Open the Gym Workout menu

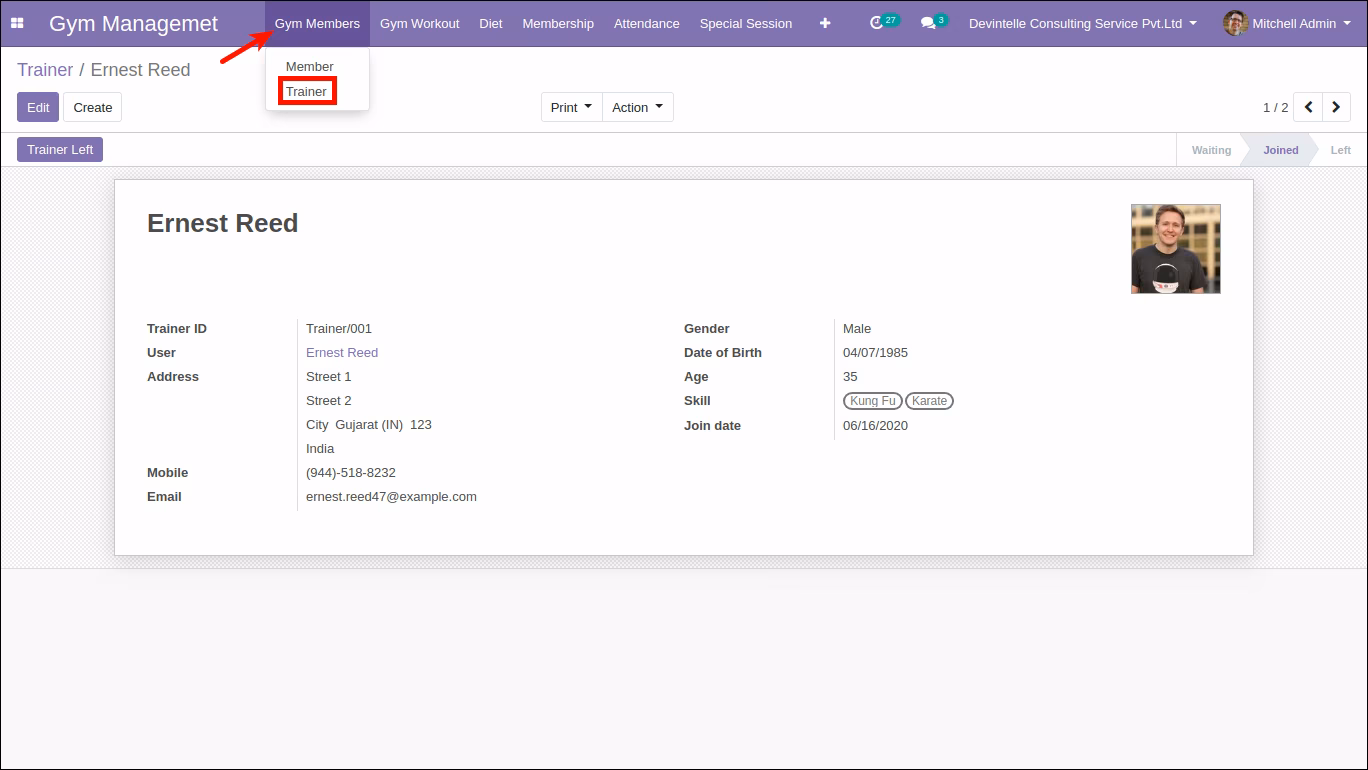420,23
